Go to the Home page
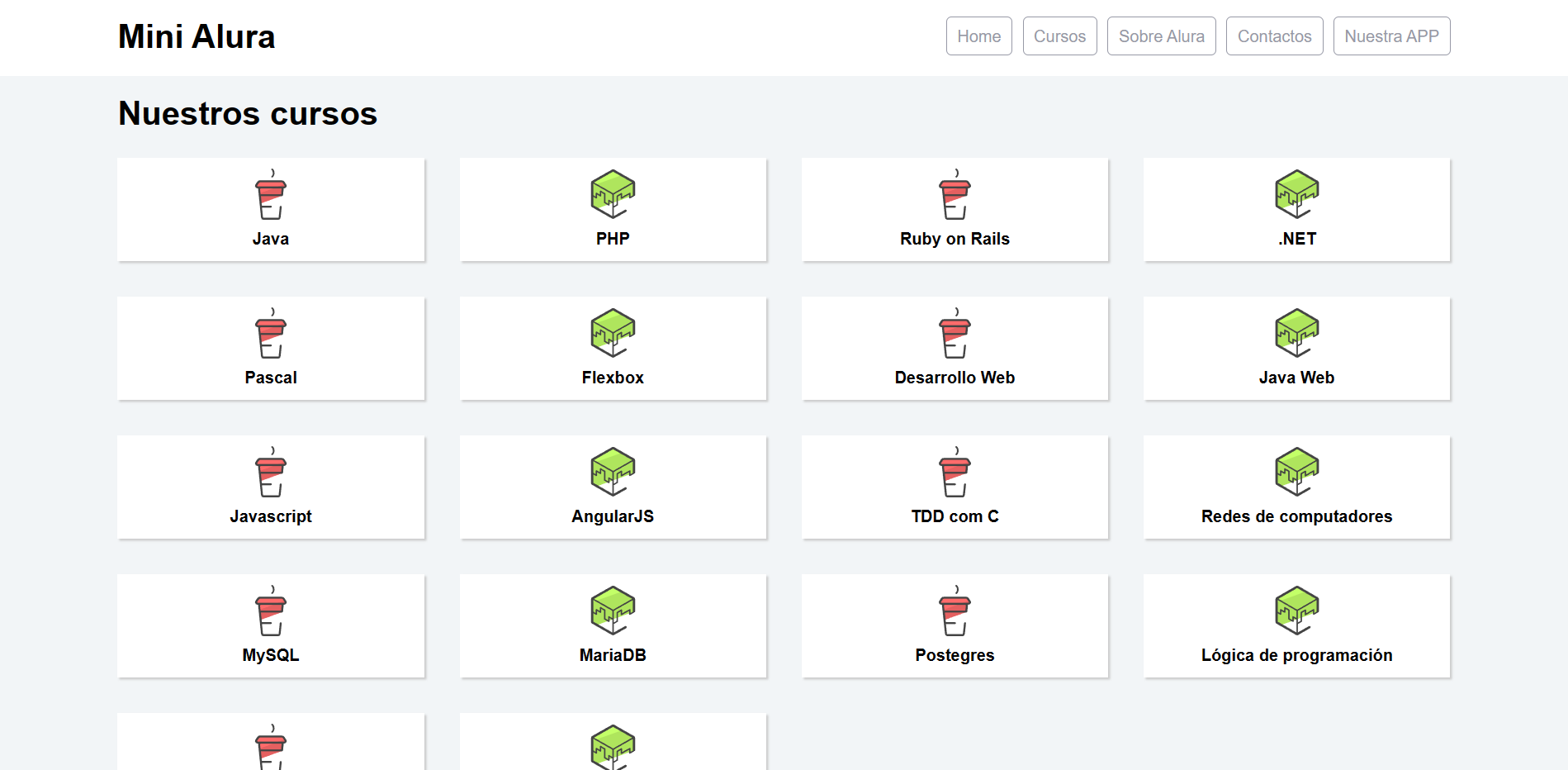 (x=978, y=36)
